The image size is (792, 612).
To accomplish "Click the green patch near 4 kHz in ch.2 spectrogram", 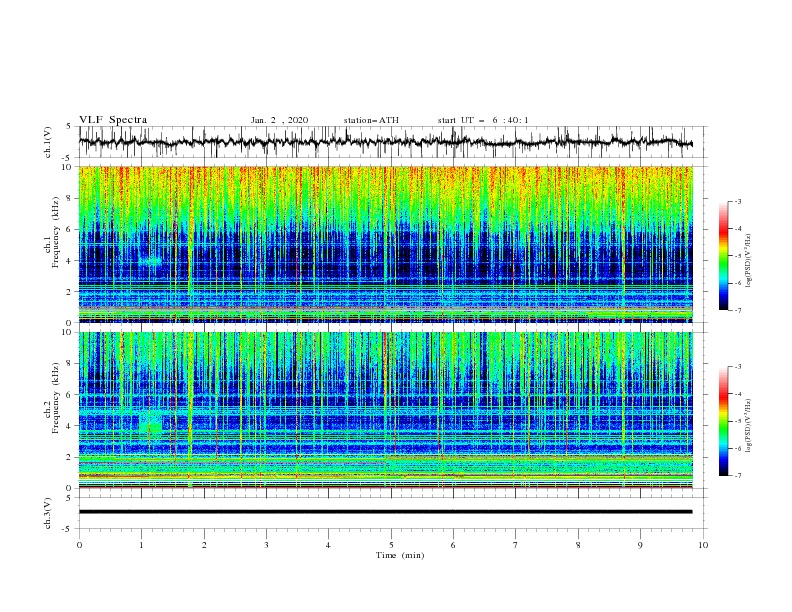I will pyautogui.click(x=151, y=423).
